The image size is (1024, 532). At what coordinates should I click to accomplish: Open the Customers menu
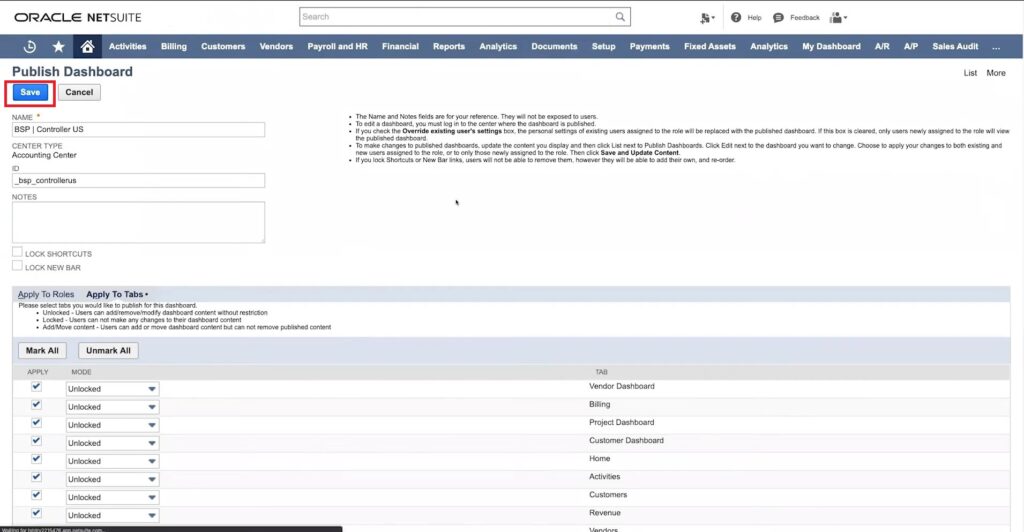point(223,46)
